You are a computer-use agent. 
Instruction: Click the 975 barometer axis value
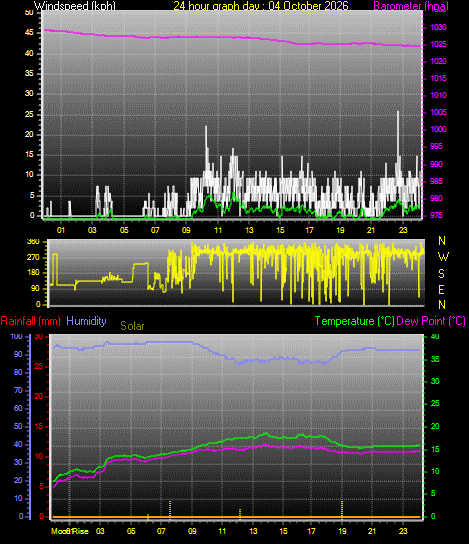tap(436, 215)
